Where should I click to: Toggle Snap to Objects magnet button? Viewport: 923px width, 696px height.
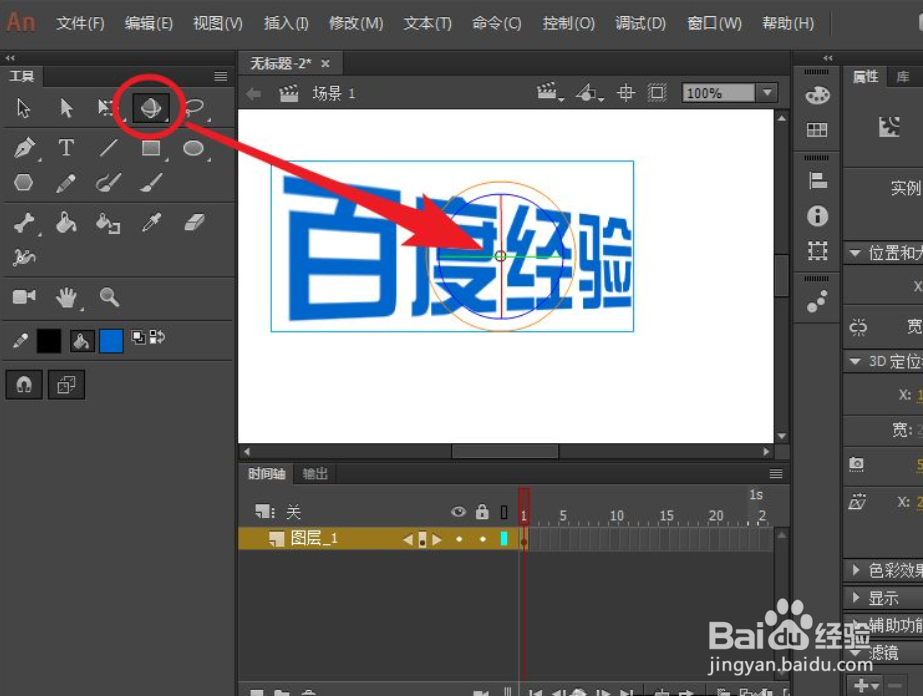pyautogui.click(x=24, y=385)
